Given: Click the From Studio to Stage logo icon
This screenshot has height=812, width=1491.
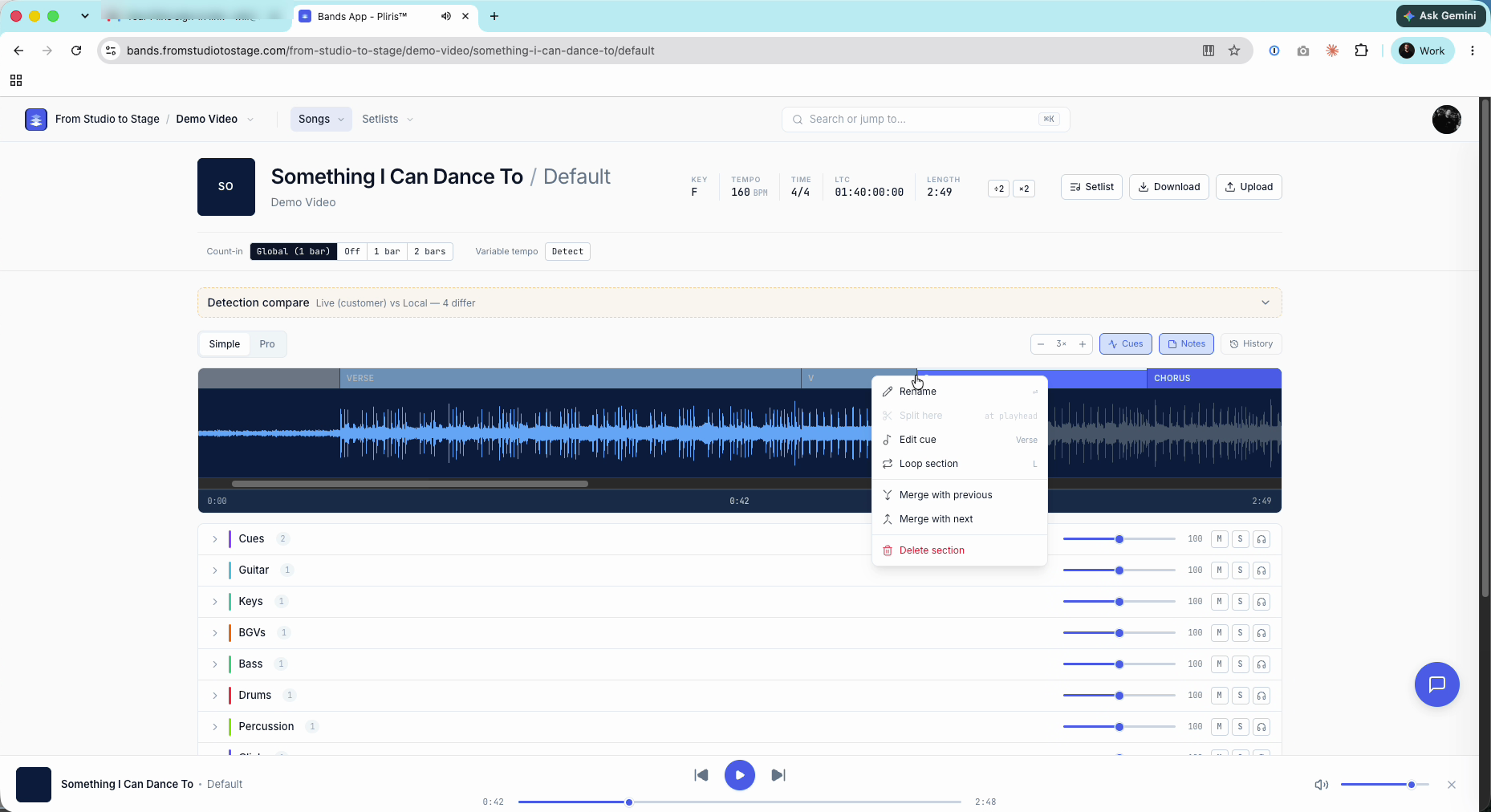Looking at the screenshot, I should click(x=36, y=119).
